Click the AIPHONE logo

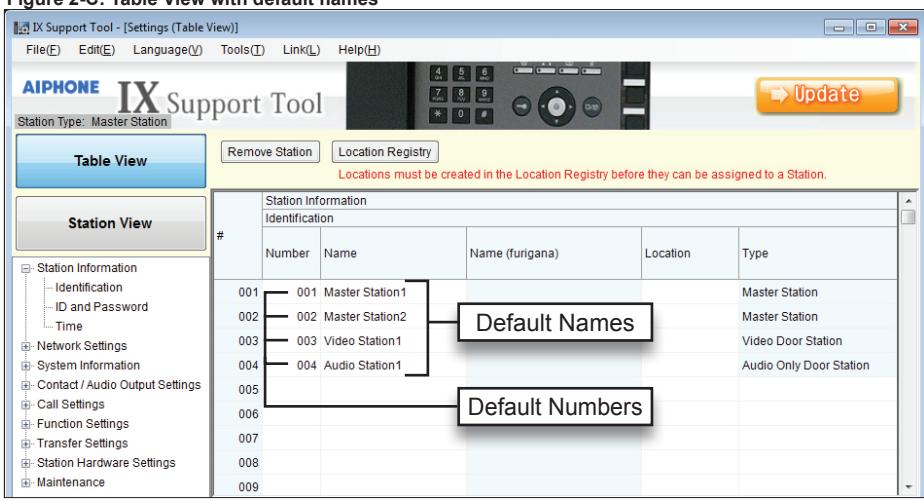pos(61,87)
